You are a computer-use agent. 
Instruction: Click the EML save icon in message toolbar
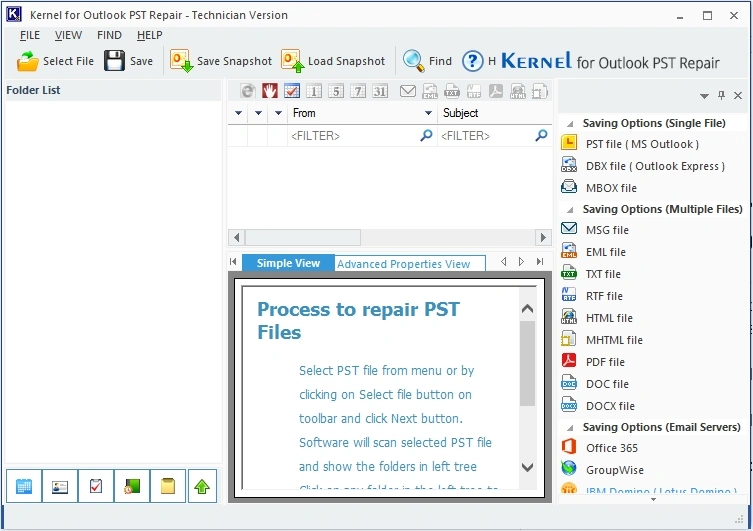(x=430, y=91)
